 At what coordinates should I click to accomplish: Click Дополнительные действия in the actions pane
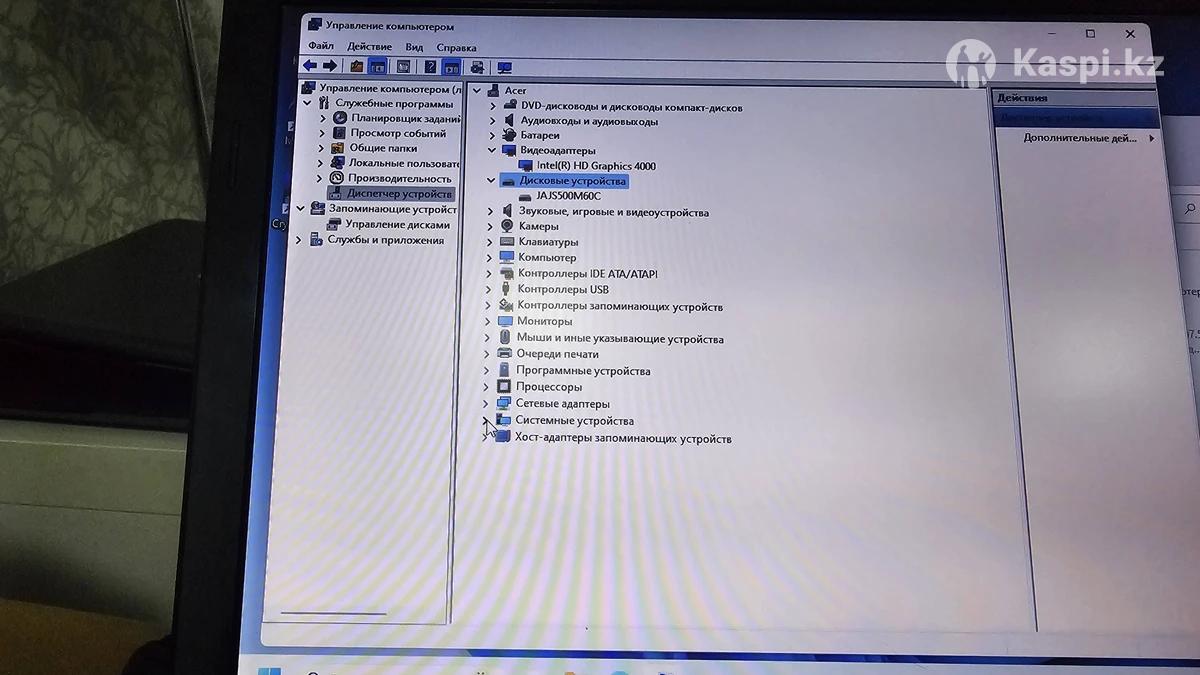(1080, 138)
